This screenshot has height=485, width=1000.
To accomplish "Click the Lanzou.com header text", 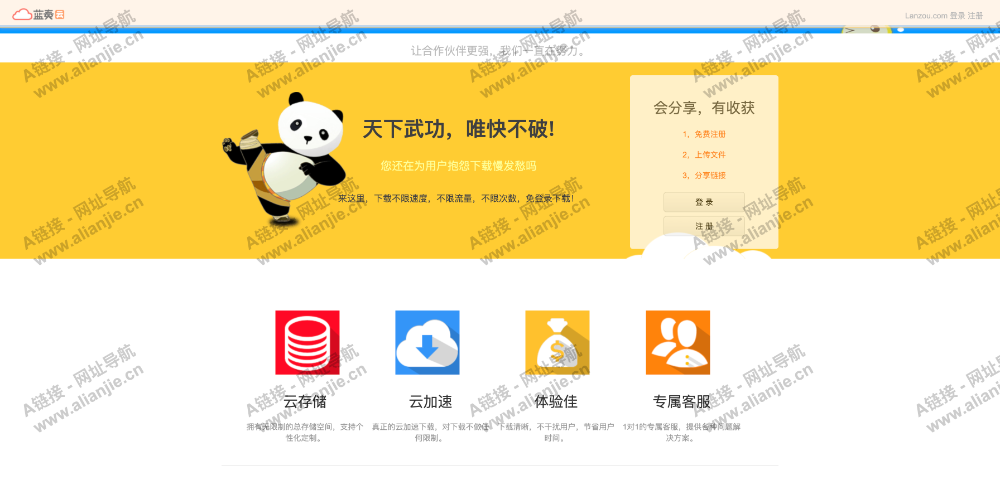I will coord(925,16).
